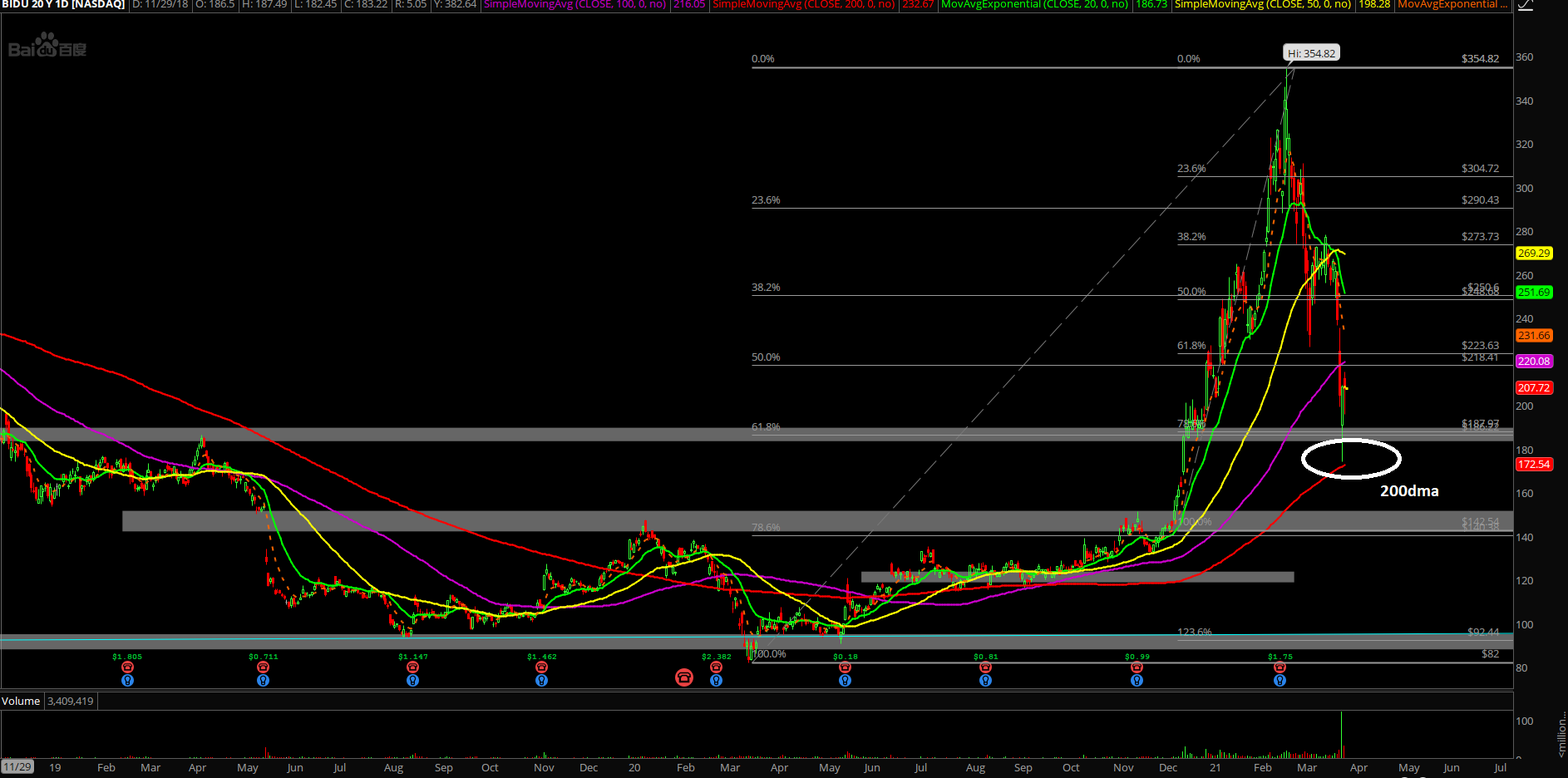Click the earnings phone icon under $1.147
The width and height of the screenshot is (1568, 778).
pyautogui.click(x=412, y=667)
